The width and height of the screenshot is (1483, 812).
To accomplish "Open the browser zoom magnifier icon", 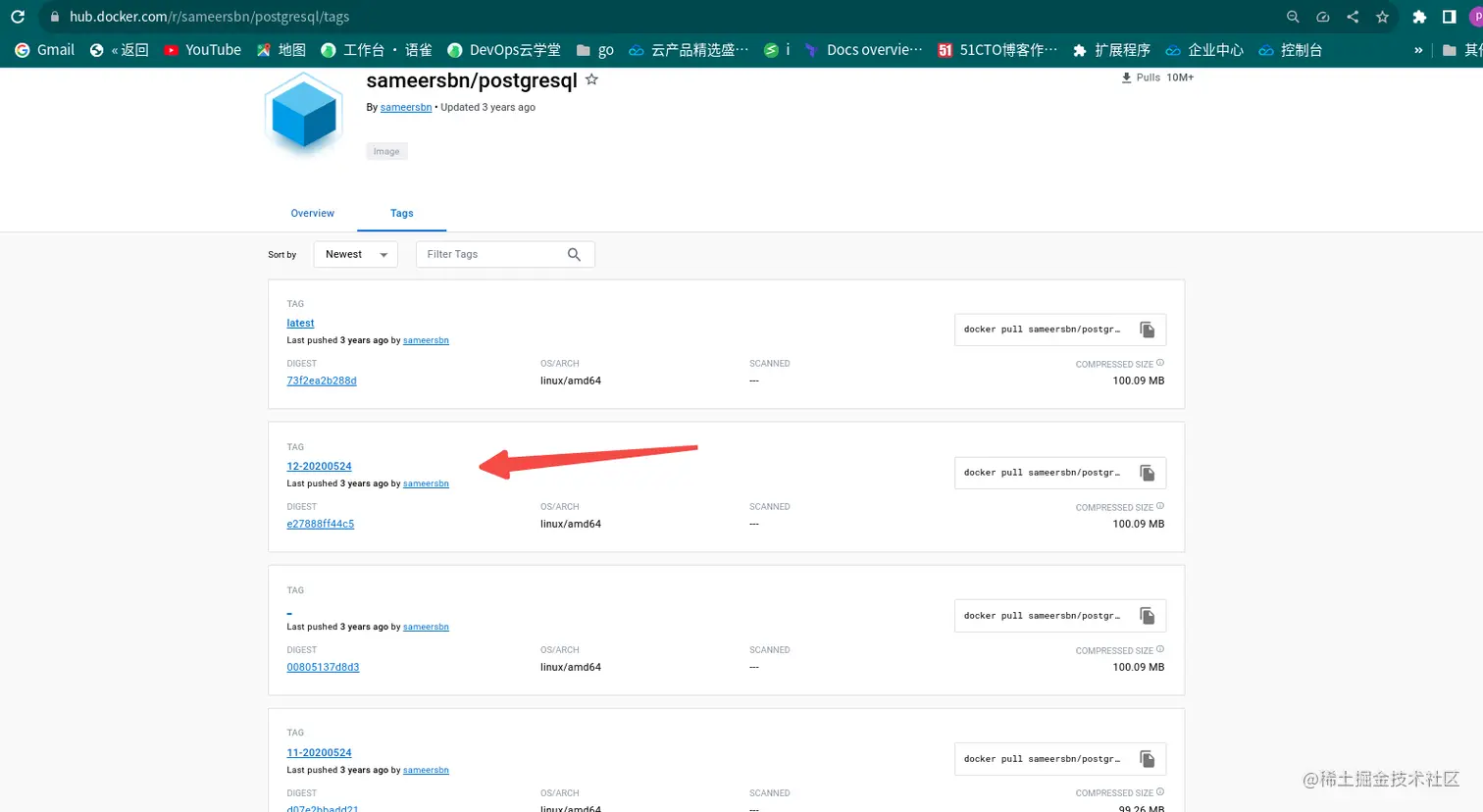I will pos(1293,17).
